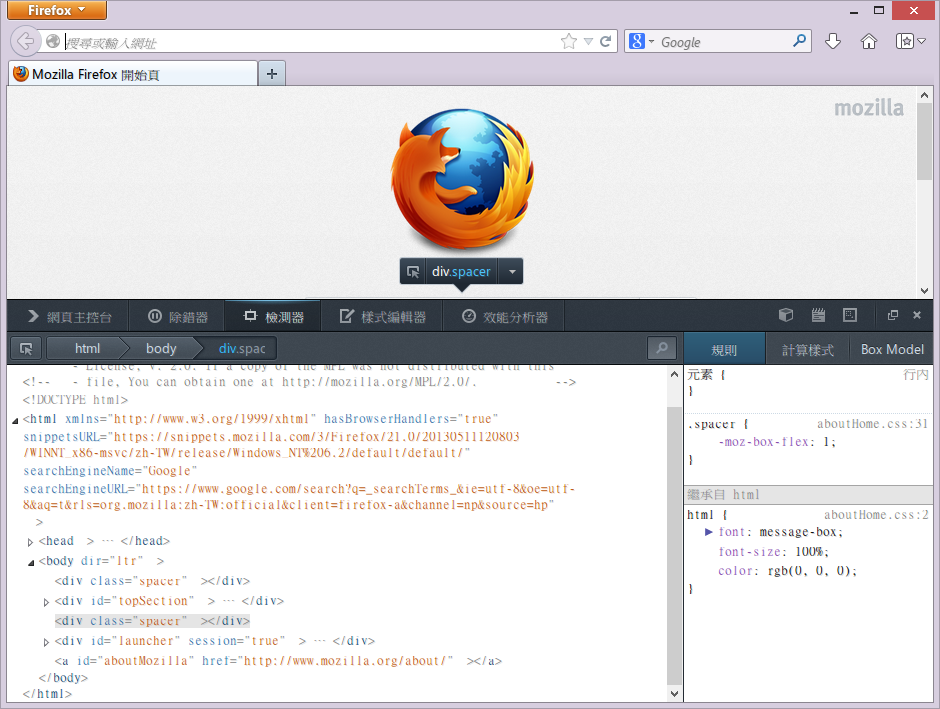The width and height of the screenshot is (940, 709).
Task: Expand the font property in rules
Action: tap(709, 532)
